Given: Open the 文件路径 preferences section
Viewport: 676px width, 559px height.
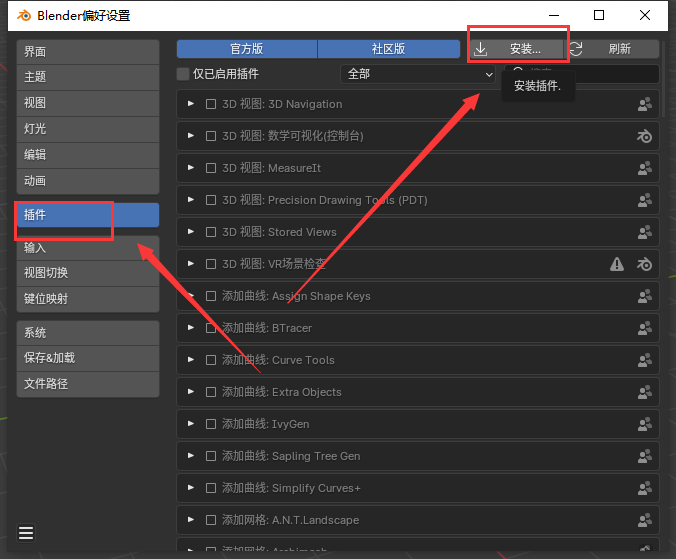Looking at the screenshot, I should tap(88, 384).
